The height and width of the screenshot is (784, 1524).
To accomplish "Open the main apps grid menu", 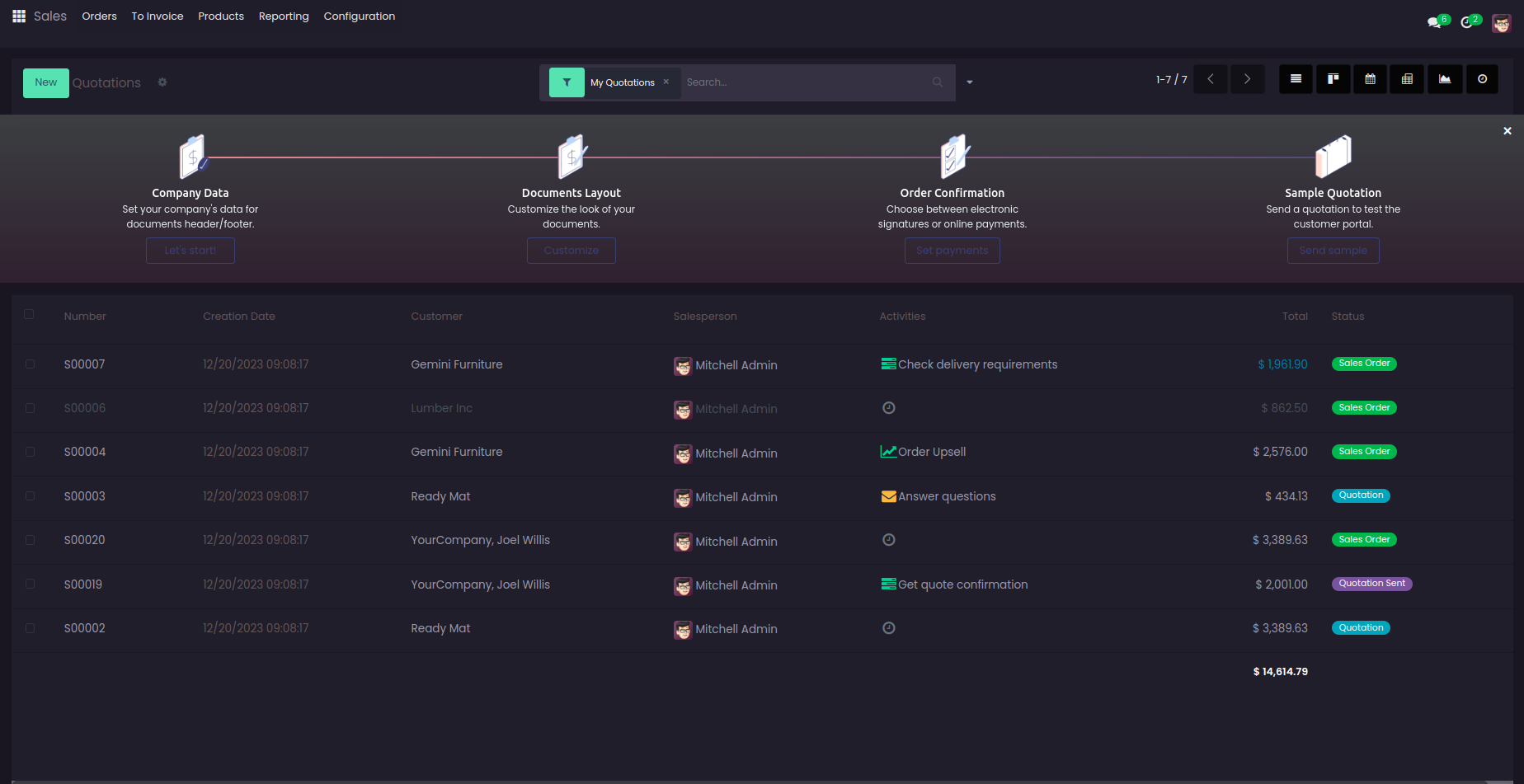I will click(x=19, y=16).
